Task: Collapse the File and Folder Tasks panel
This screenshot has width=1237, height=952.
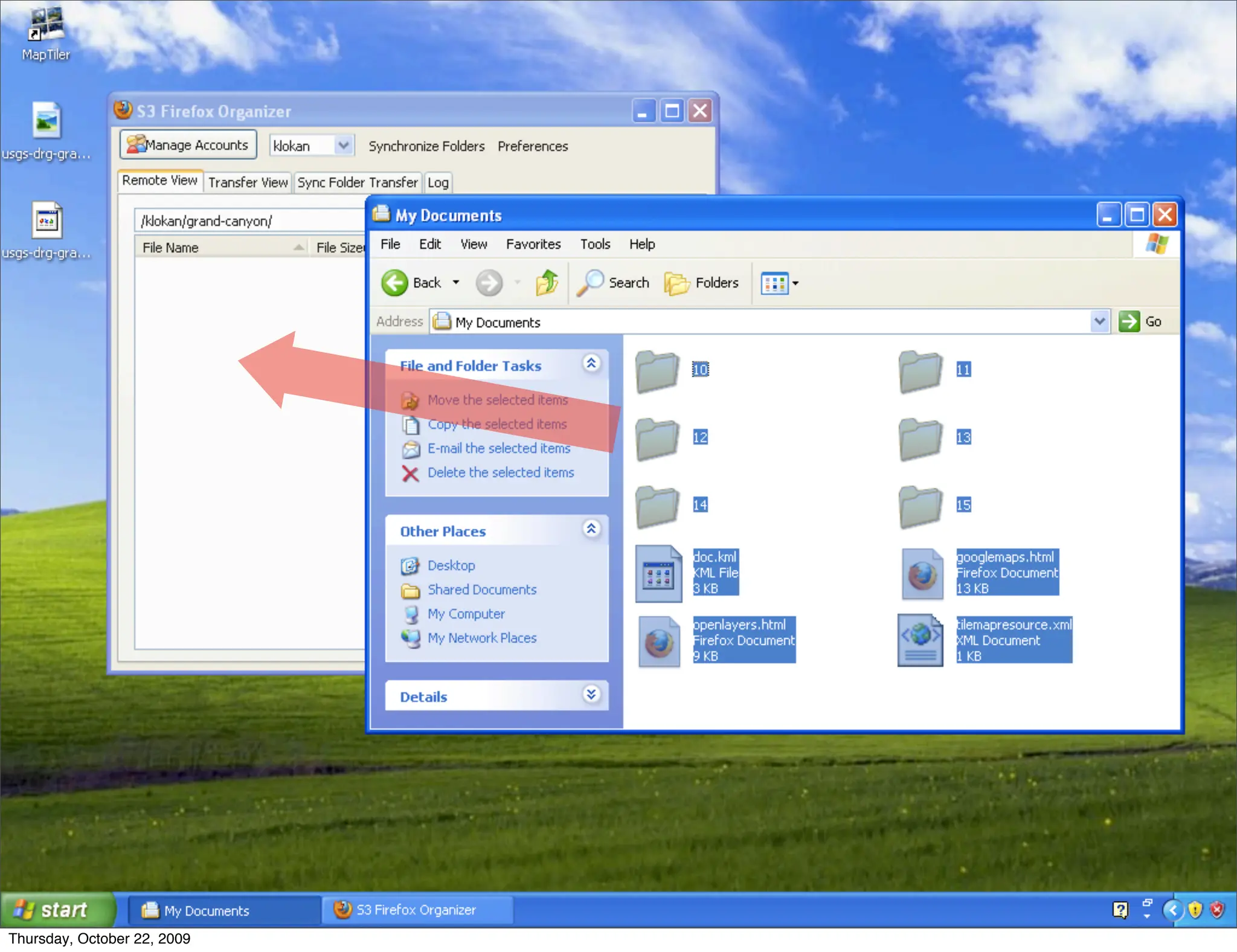Action: (x=591, y=363)
